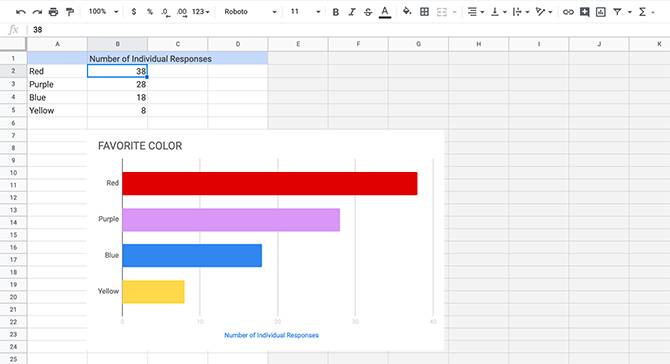The height and width of the screenshot is (364, 670).
Task: Redo the last undone action
Action: point(37,12)
